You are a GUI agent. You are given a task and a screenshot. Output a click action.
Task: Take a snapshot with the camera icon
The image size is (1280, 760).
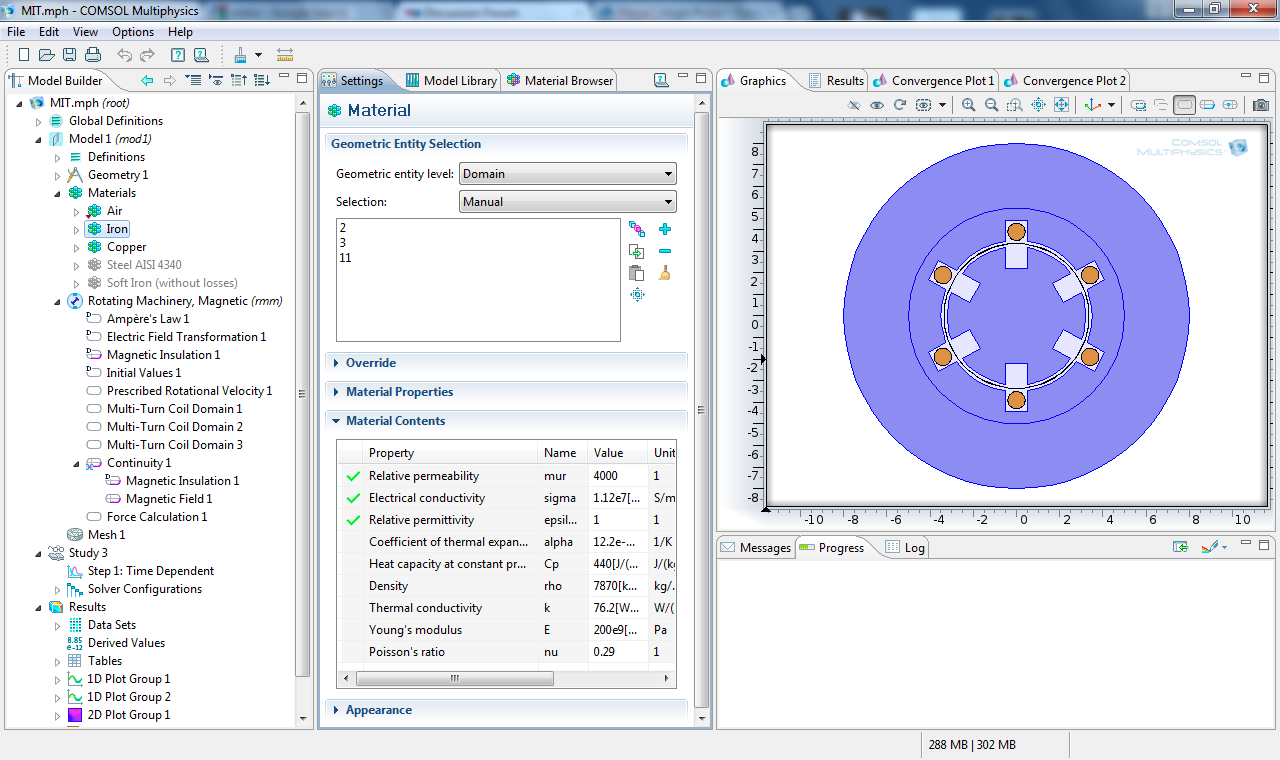click(x=1261, y=105)
